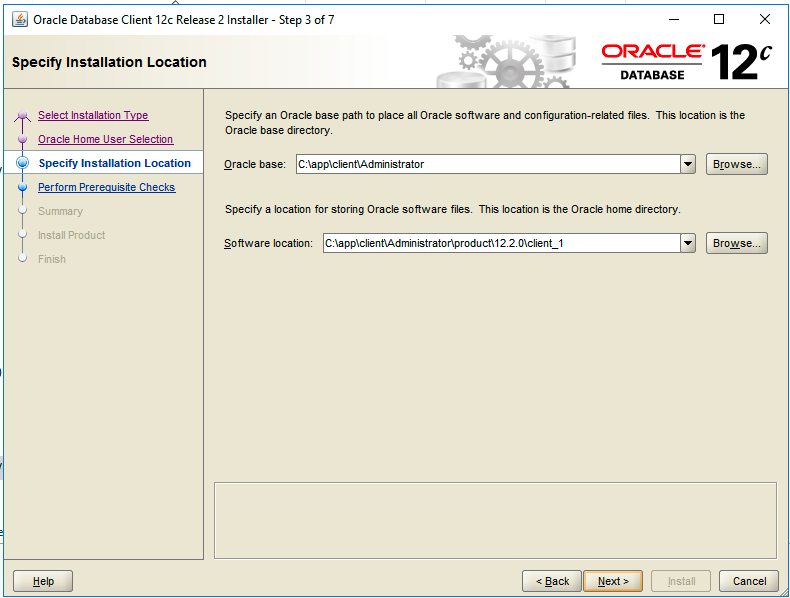The height and width of the screenshot is (598, 790).
Task: Cancel the installer
Action: tap(749, 581)
